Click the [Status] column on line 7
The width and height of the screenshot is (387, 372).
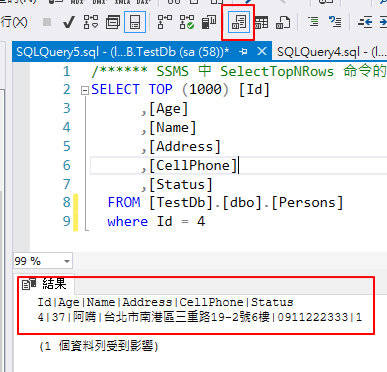180,185
